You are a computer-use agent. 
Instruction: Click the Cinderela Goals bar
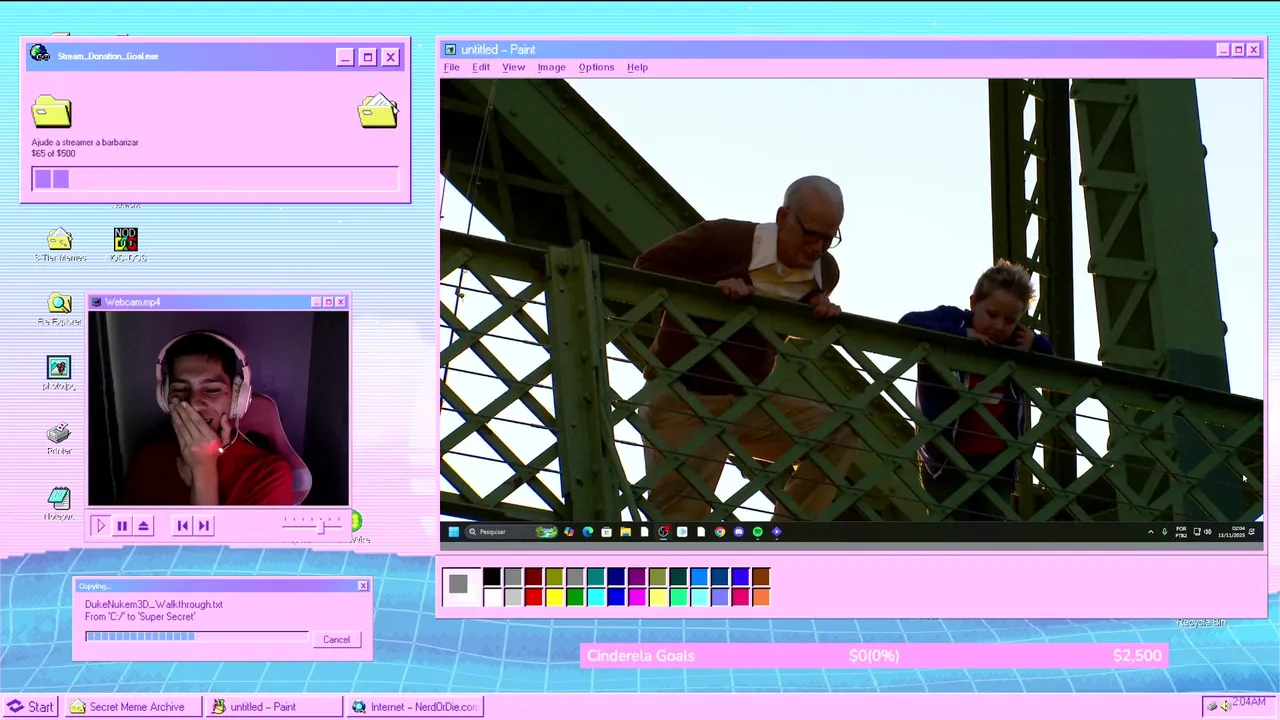[x=874, y=656]
